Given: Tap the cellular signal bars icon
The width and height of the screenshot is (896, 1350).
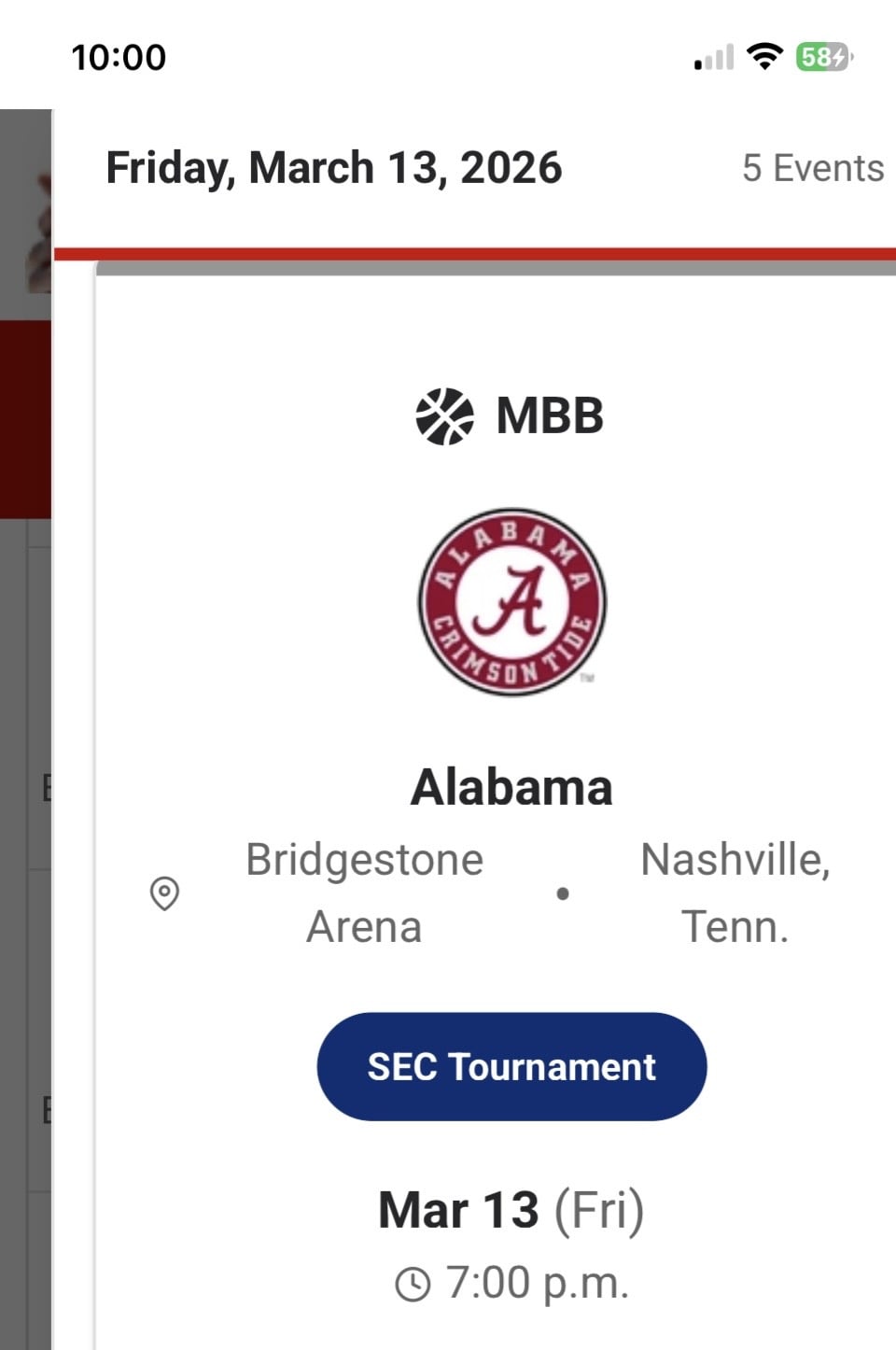Looking at the screenshot, I should (x=714, y=58).
